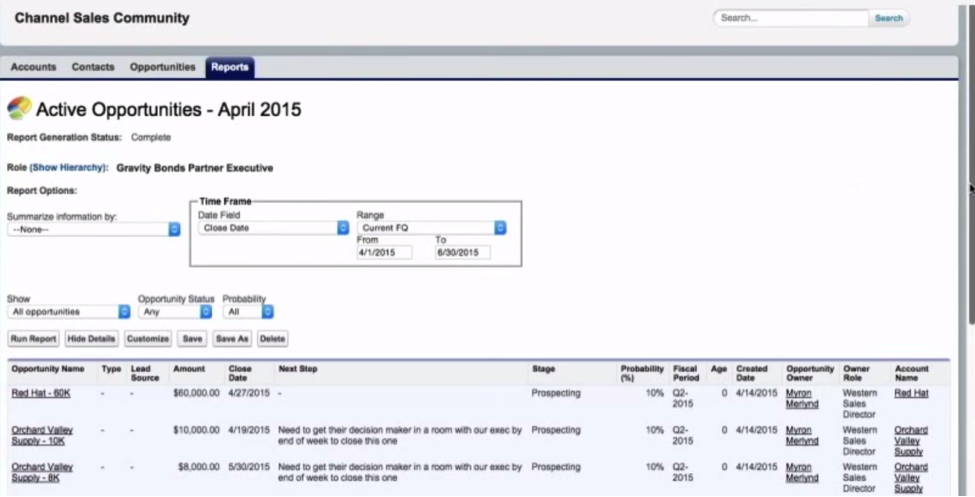Screen dimensions: 975x497
Task: Click the Opportunity Owner column header
Action: click(810, 373)
